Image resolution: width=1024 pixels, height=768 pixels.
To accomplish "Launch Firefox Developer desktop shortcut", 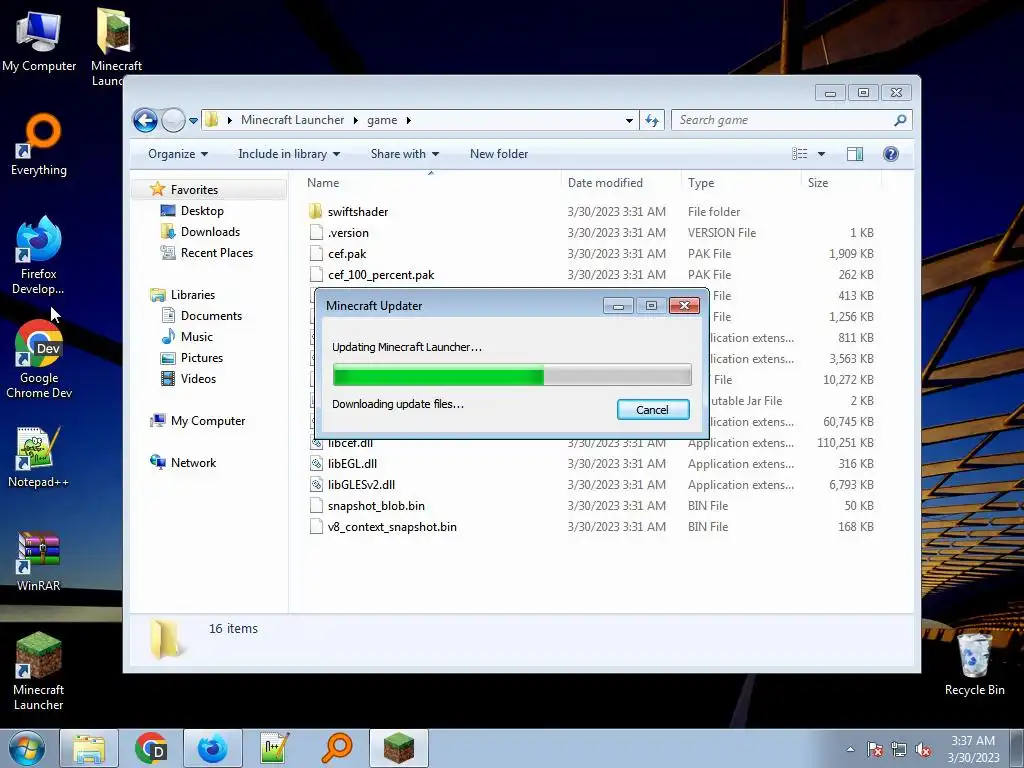I will click(x=39, y=256).
